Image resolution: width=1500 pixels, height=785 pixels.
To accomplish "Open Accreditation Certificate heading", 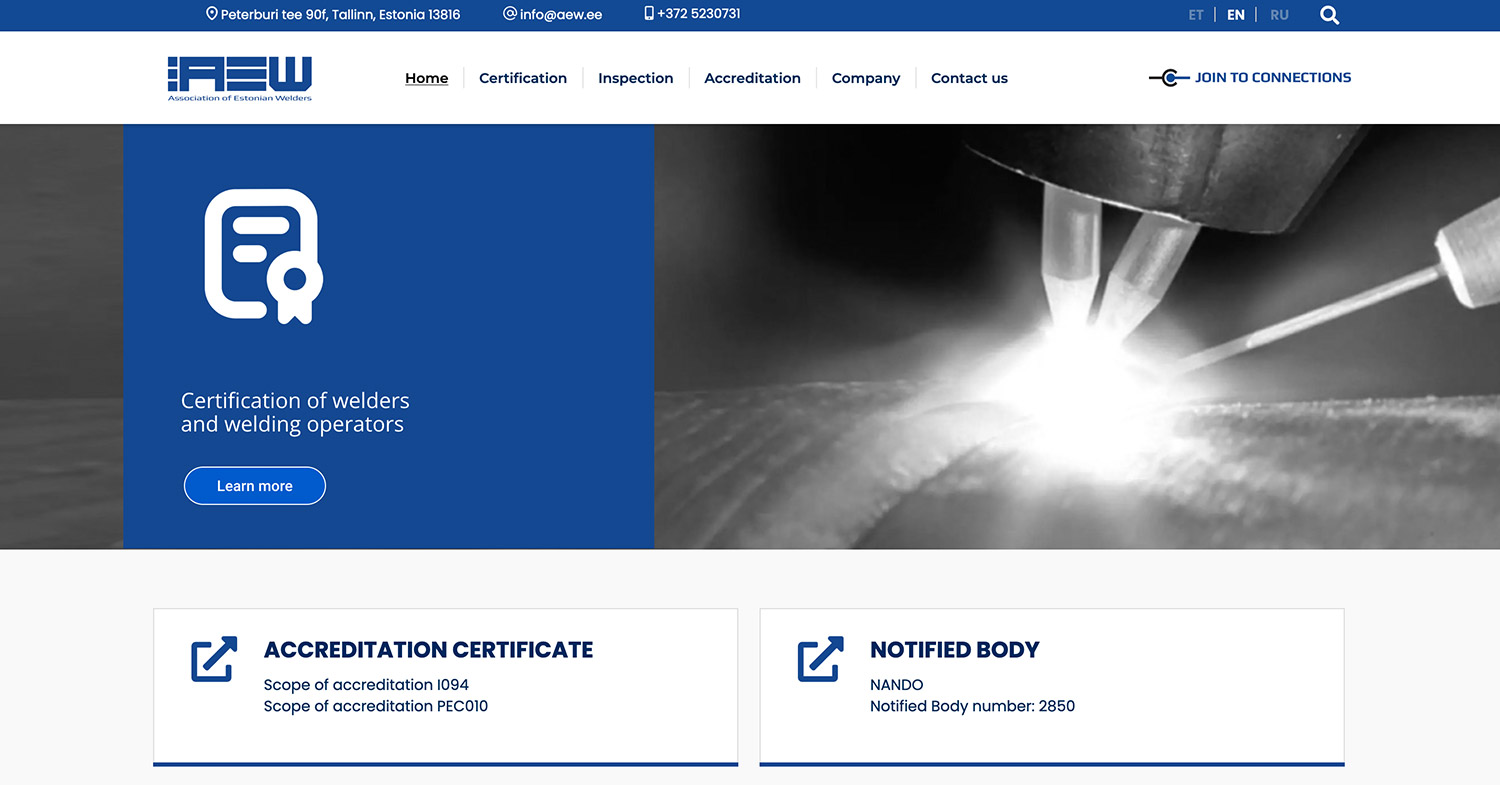I will click(x=429, y=650).
